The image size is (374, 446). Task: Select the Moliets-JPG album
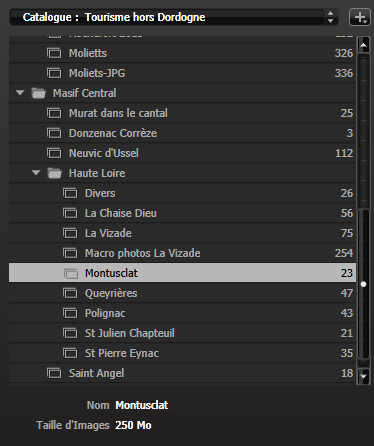pyautogui.click(x=182, y=73)
